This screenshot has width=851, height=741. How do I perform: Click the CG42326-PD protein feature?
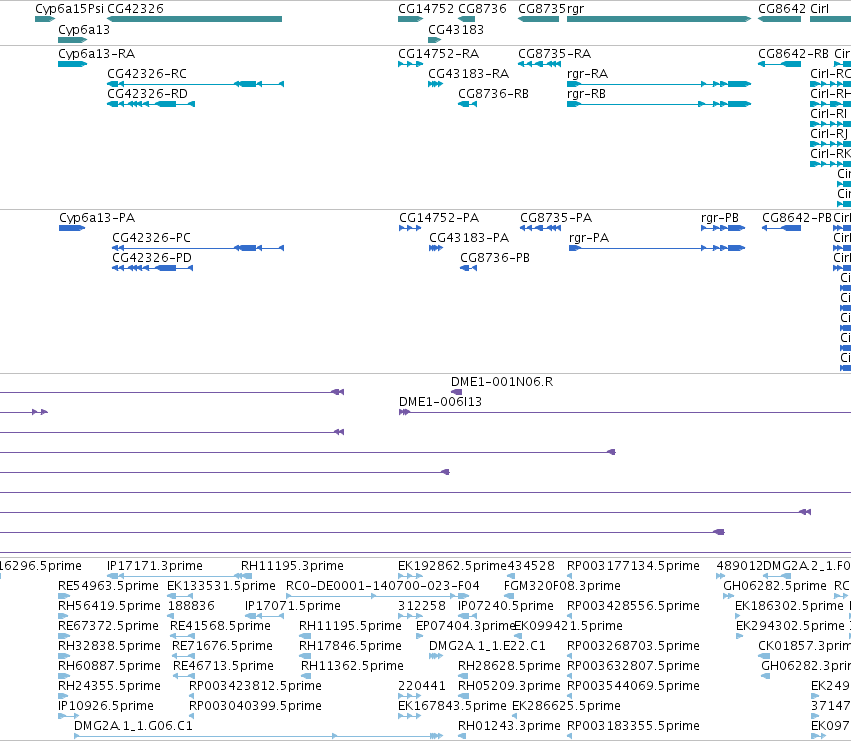[153, 268]
